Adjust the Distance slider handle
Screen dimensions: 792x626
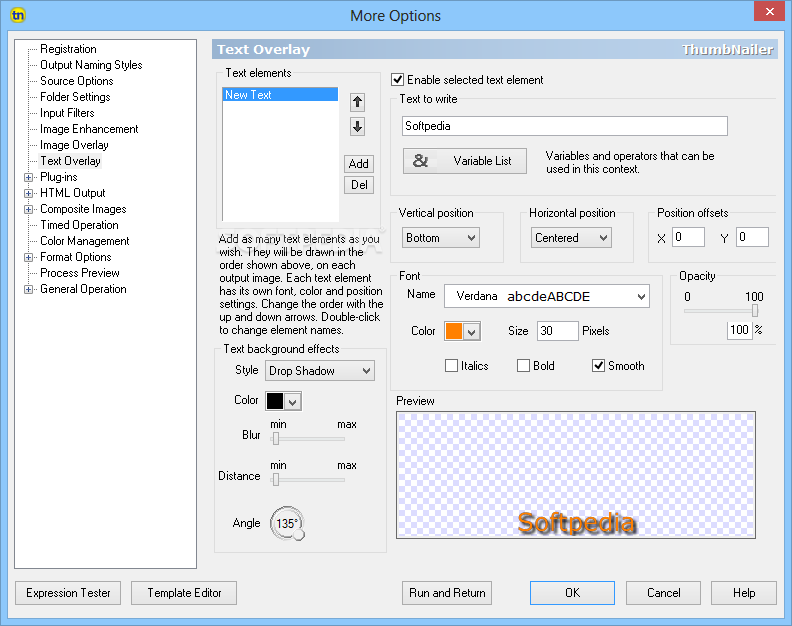(x=276, y=479)
